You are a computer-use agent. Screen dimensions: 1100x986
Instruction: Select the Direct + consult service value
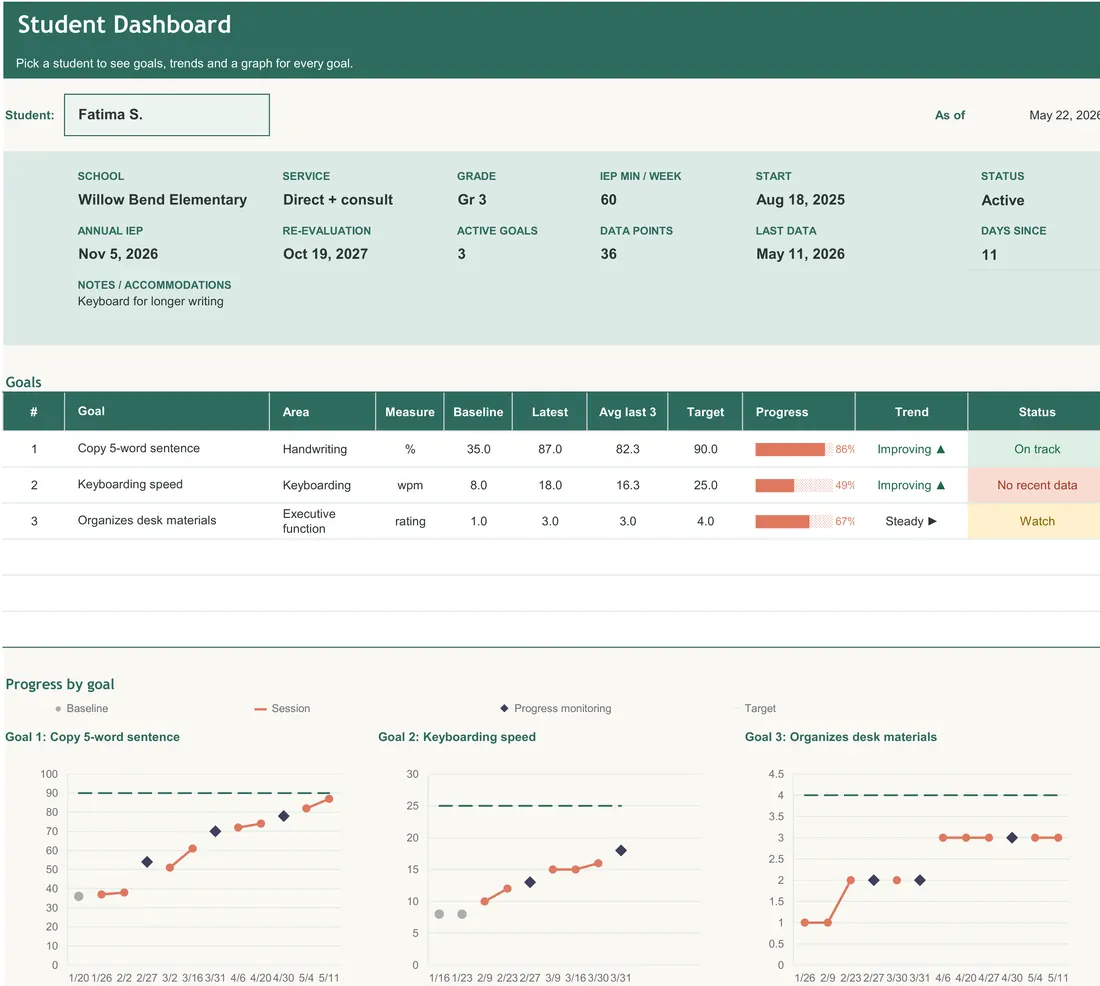(337, 200)
